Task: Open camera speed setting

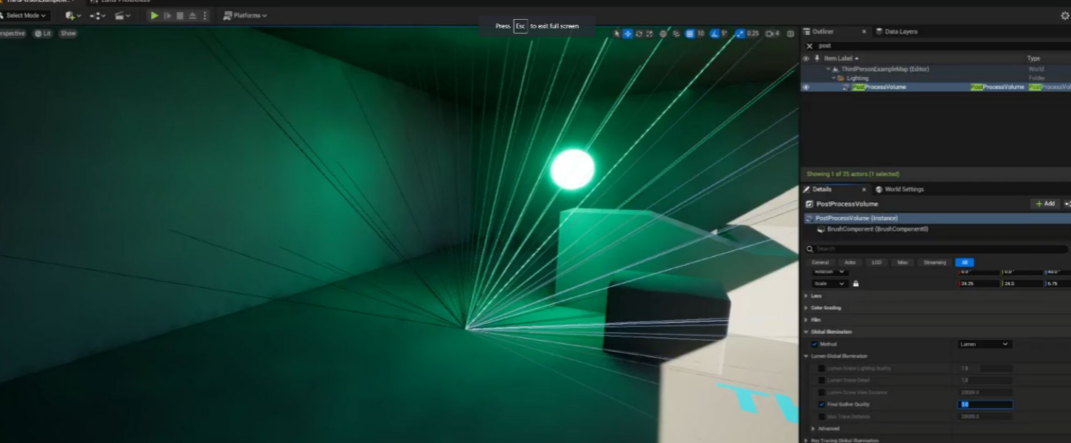Action: pos(773,33)
